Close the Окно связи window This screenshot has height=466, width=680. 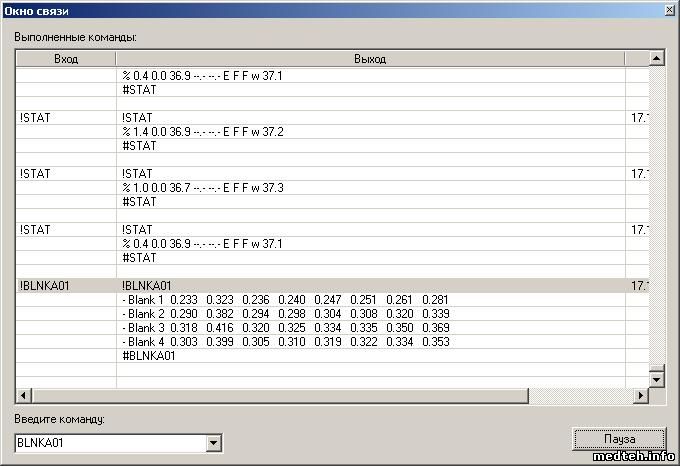pos(667,9)
